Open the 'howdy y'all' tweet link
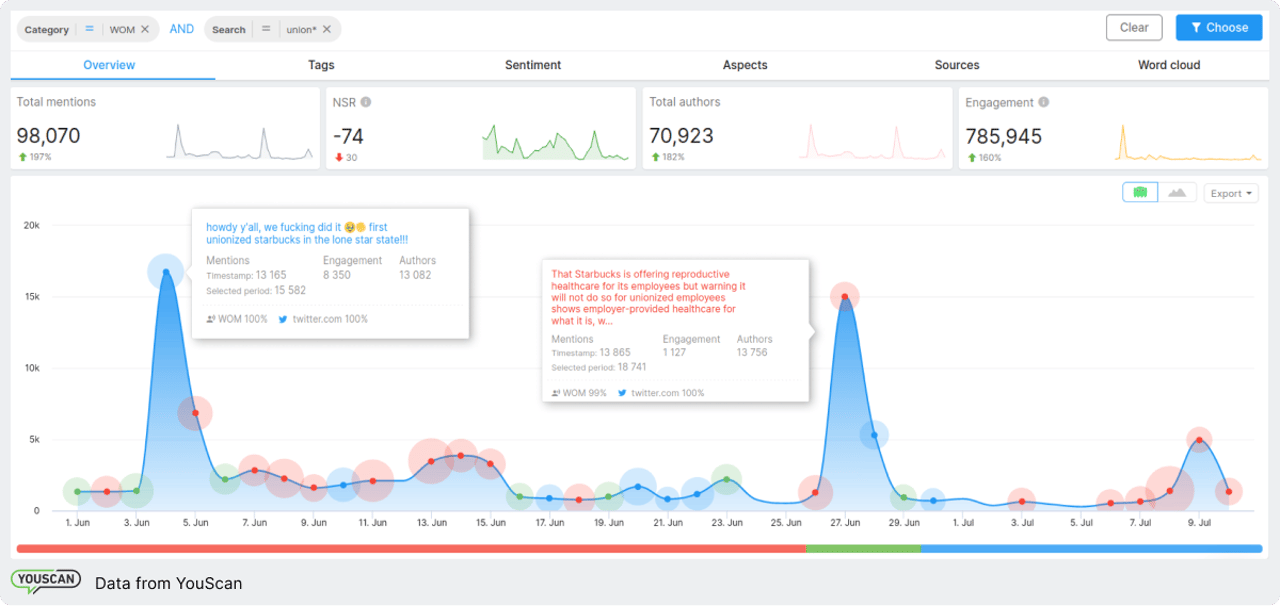The height and width of the screenshot is (606, 1280). coord(306,233)
